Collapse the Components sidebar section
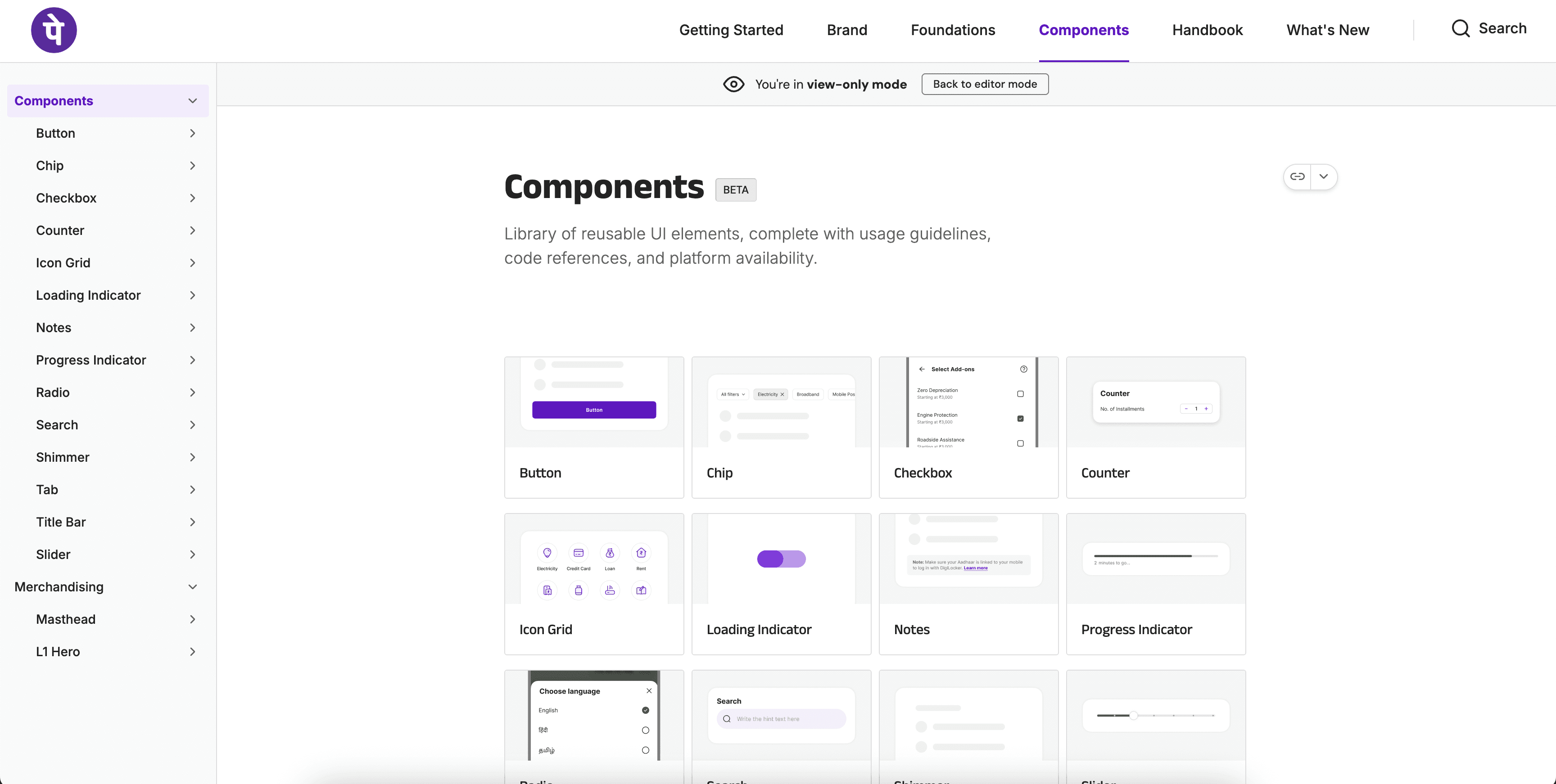The image size is (1556, 784). (193, 101)
